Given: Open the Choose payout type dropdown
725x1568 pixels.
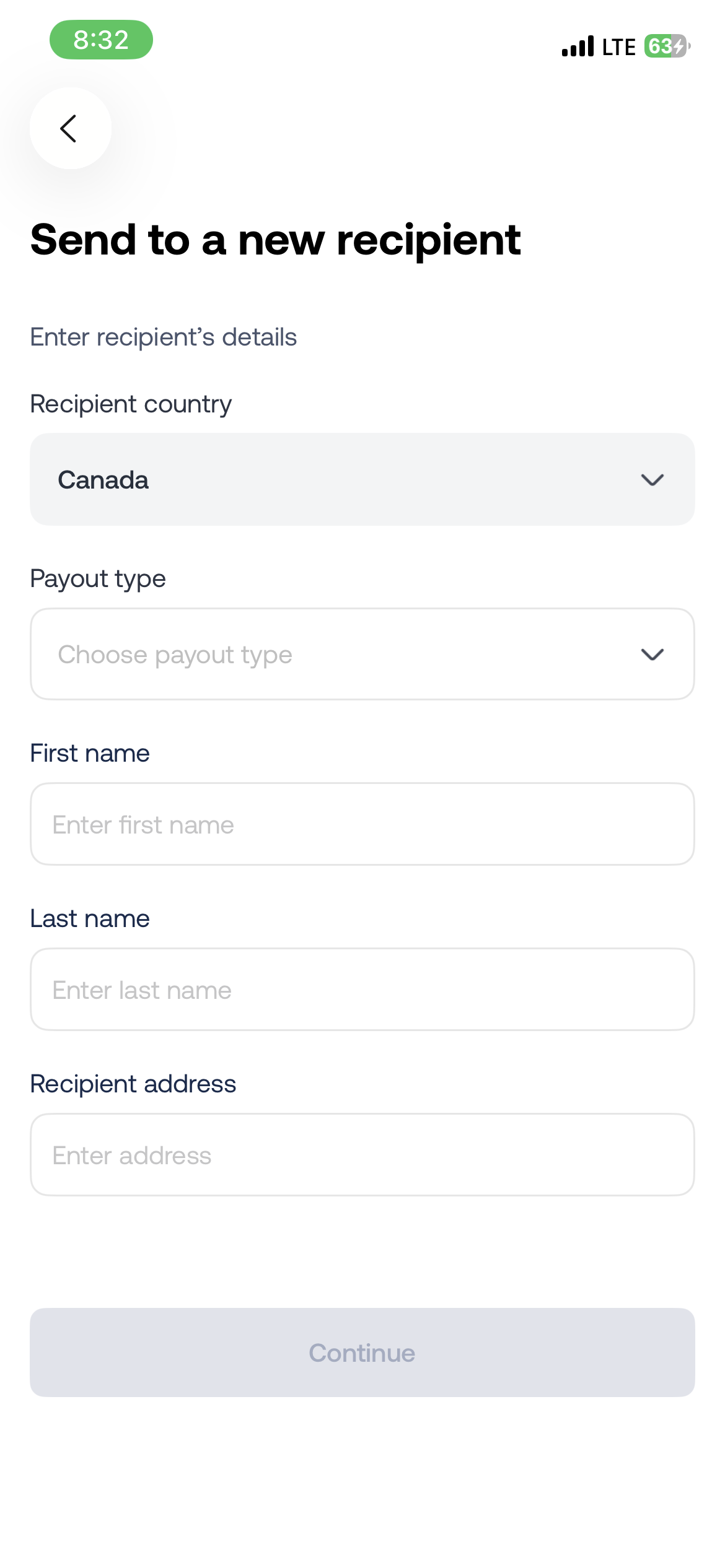Looking at the screenshot, I should tap(362, 653).
